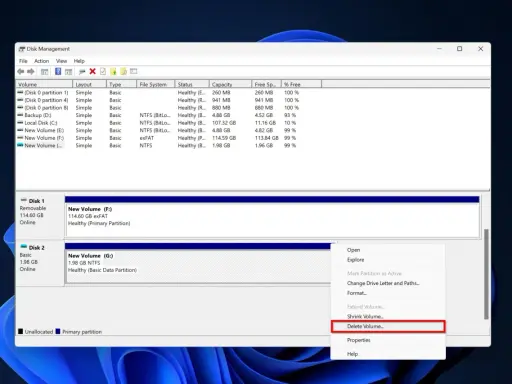This screenshot has height=384, width=512.
Task: Click the New Volume (G:) partition block
Action: (198, 263)
